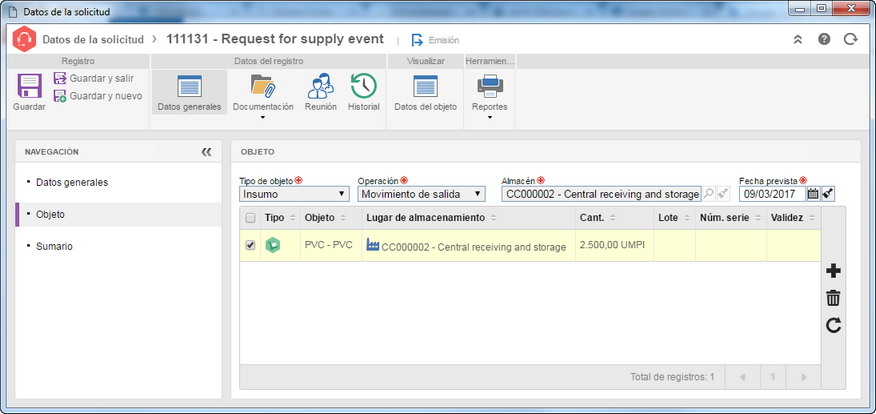The width and height of the screenshot is (876, 414).
Task: Go to the previous page arrow
Action: (742, 377)
